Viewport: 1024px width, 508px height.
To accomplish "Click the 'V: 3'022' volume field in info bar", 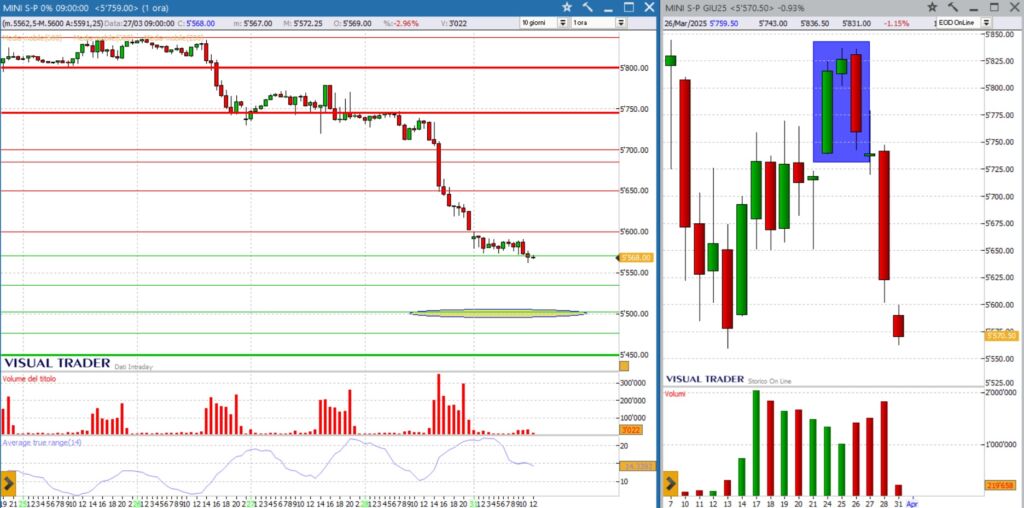I will point(453,23).
